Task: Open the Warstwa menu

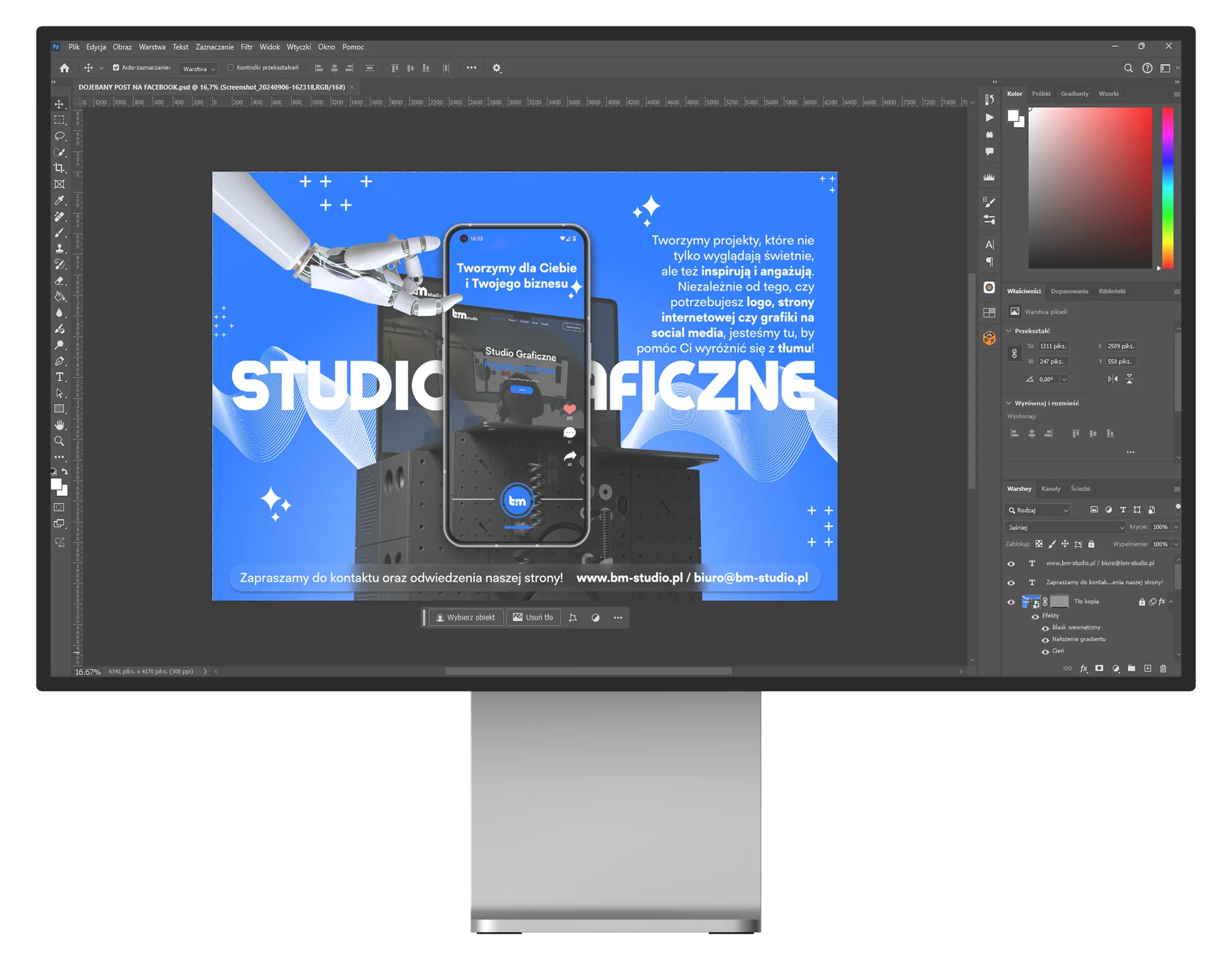Action: pyautogui.click(x=152, y=47)
